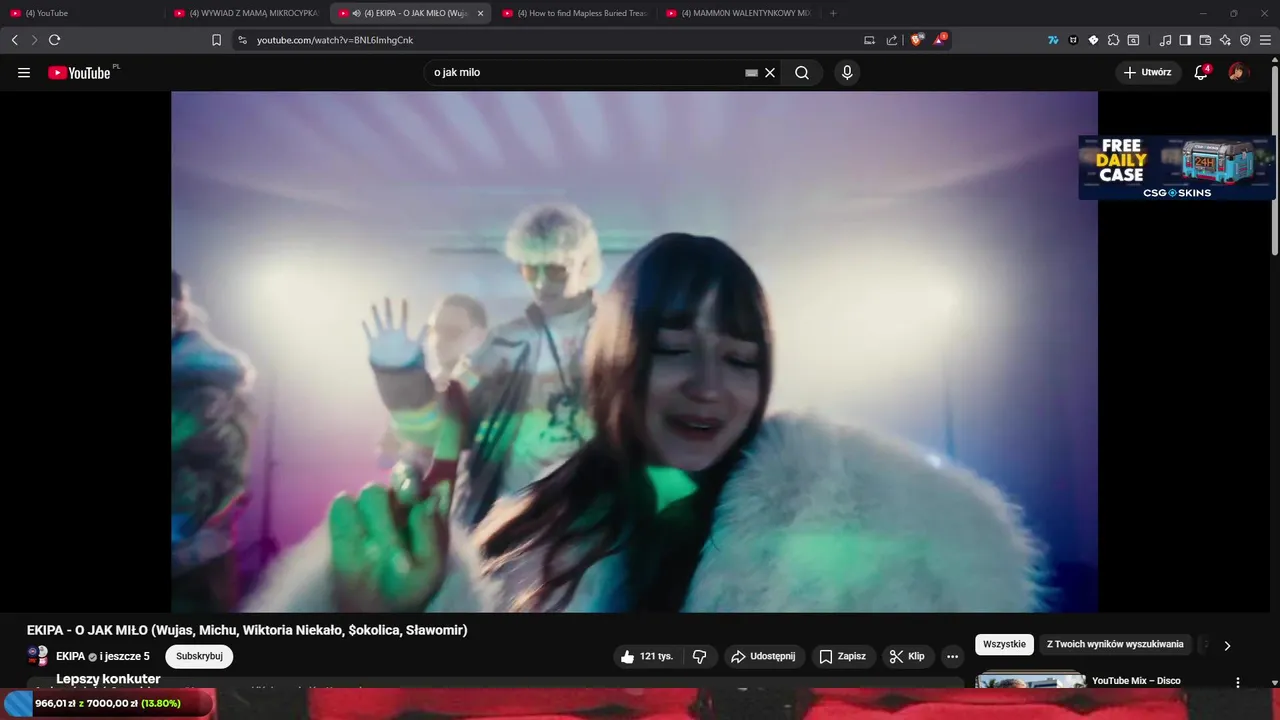Open options for YouTube Mix – Disco
The width and height of the screenshot is (1280, 720).
click(1238, 682)
